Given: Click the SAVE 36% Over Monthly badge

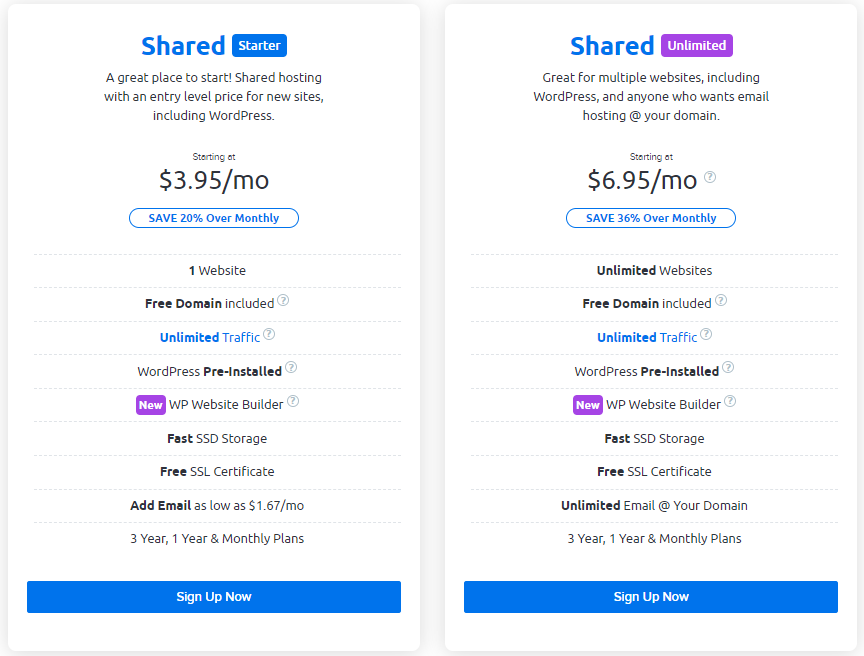Looking at the screenshot, I should click(x=651, y=218).
